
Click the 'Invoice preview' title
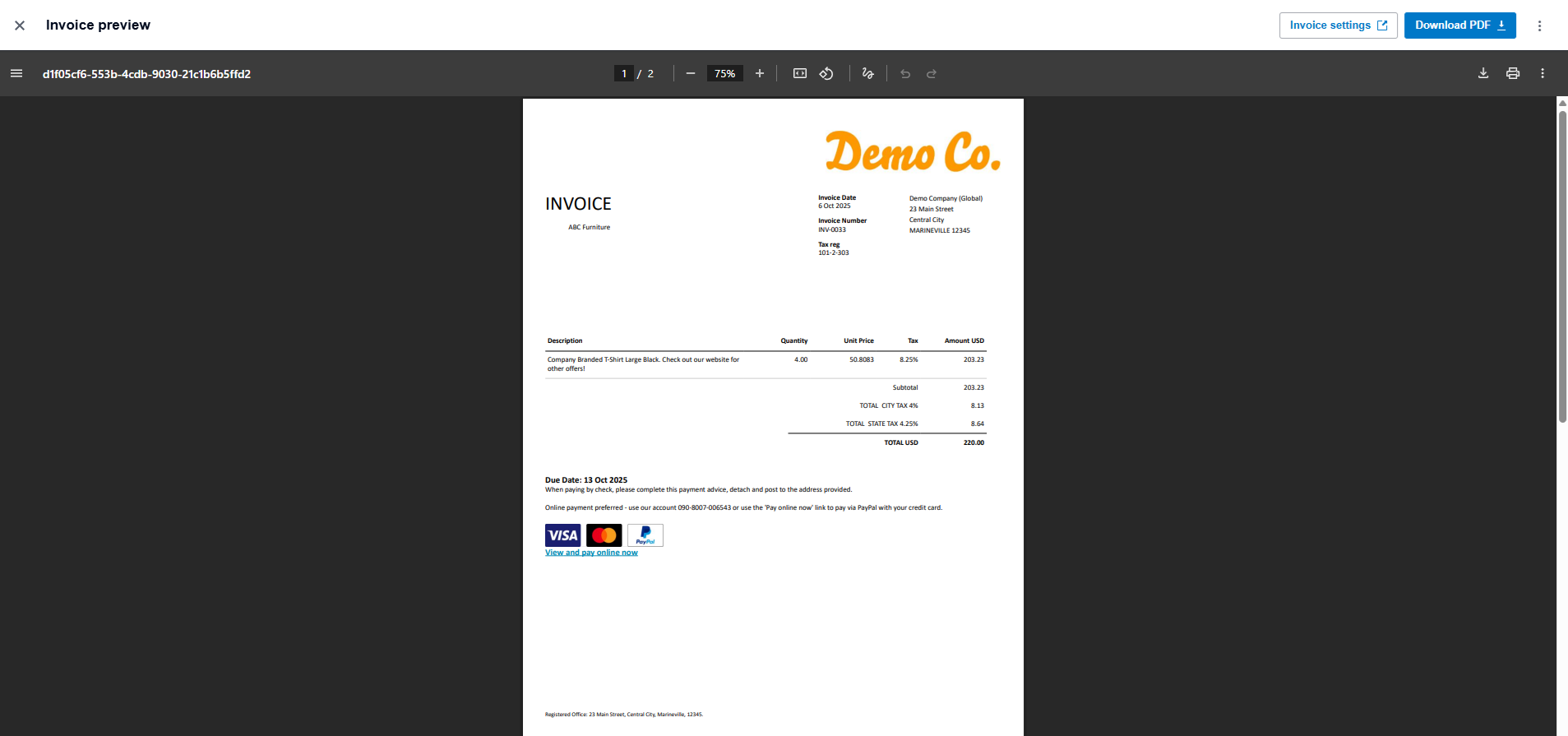coord(98,25)
